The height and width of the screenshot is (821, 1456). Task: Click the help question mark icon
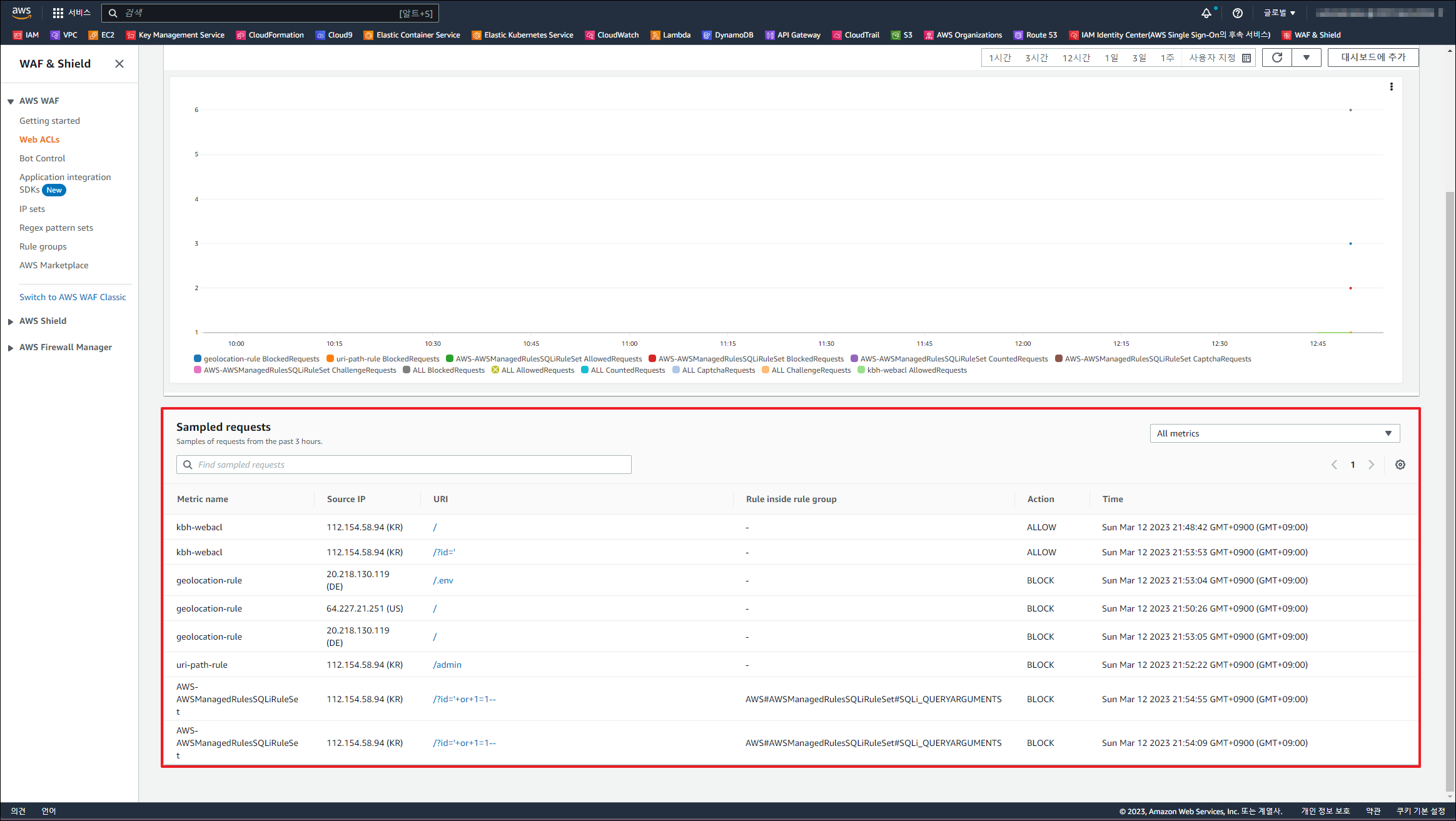[1237, 13]
